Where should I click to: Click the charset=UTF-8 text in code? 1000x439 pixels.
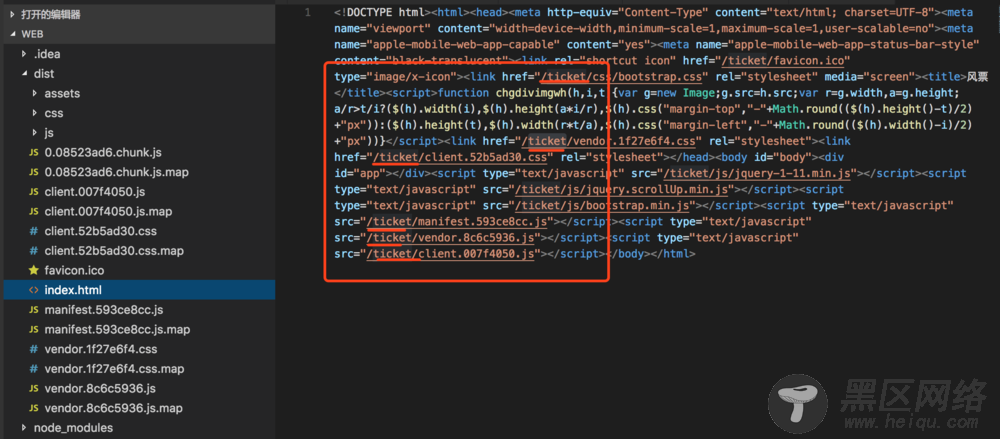pos(888,13)
